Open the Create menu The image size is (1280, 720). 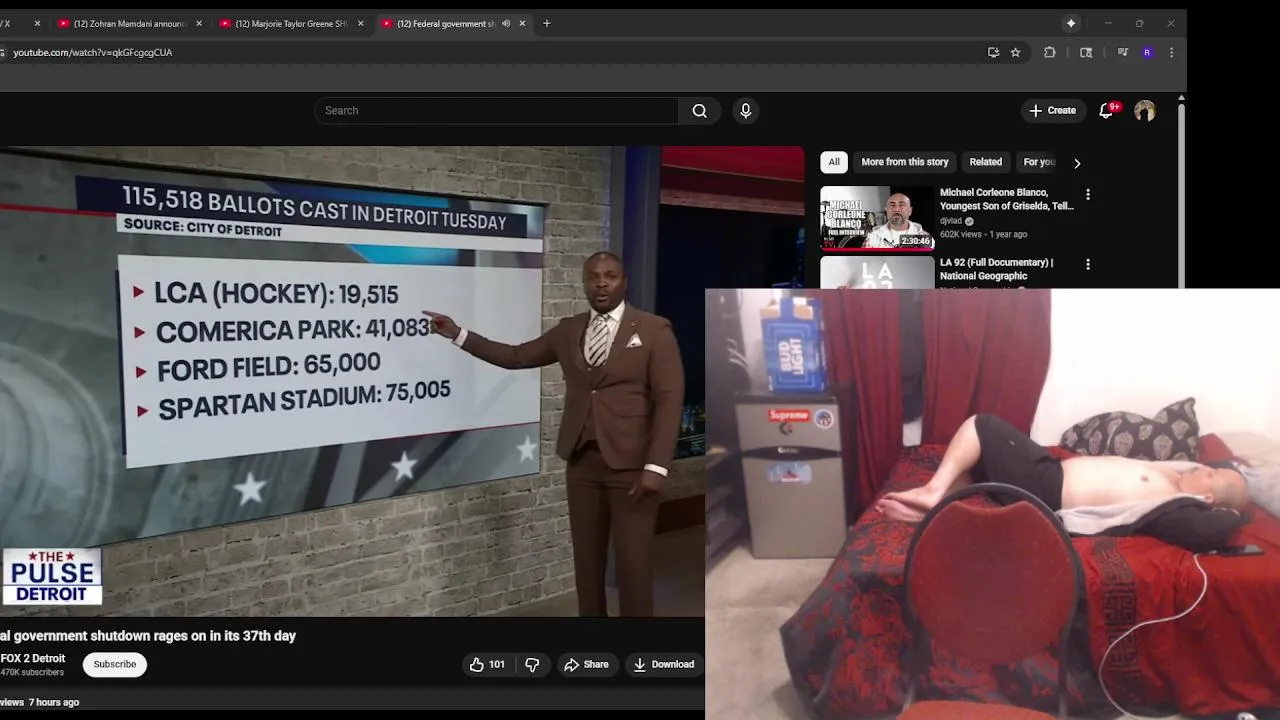(x=1052, y=111)
